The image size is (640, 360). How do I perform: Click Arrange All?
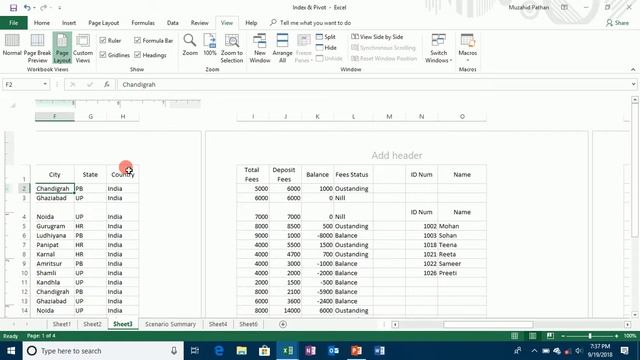(282, 48)
